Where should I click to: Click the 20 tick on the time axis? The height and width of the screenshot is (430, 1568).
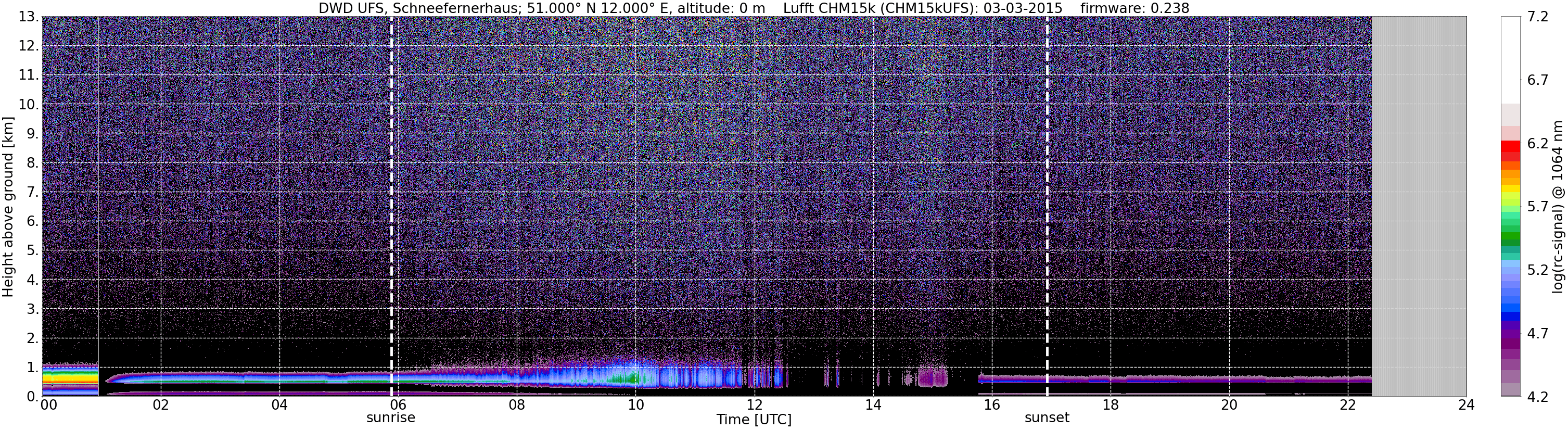pyautogui.click(x=1229, y=405)
